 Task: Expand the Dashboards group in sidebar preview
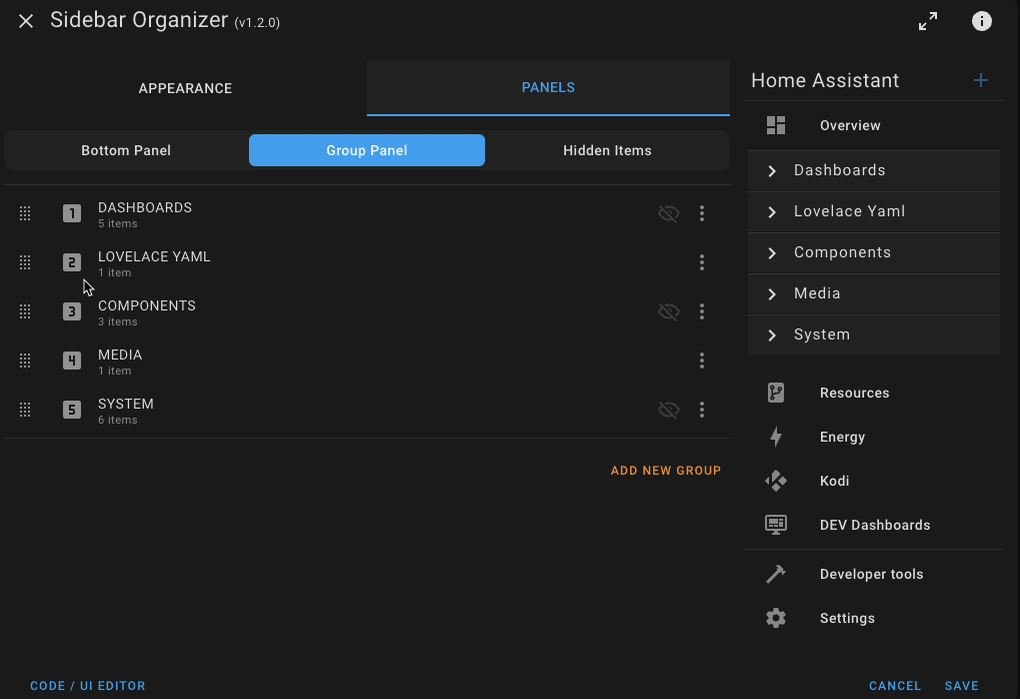(772, 171)
